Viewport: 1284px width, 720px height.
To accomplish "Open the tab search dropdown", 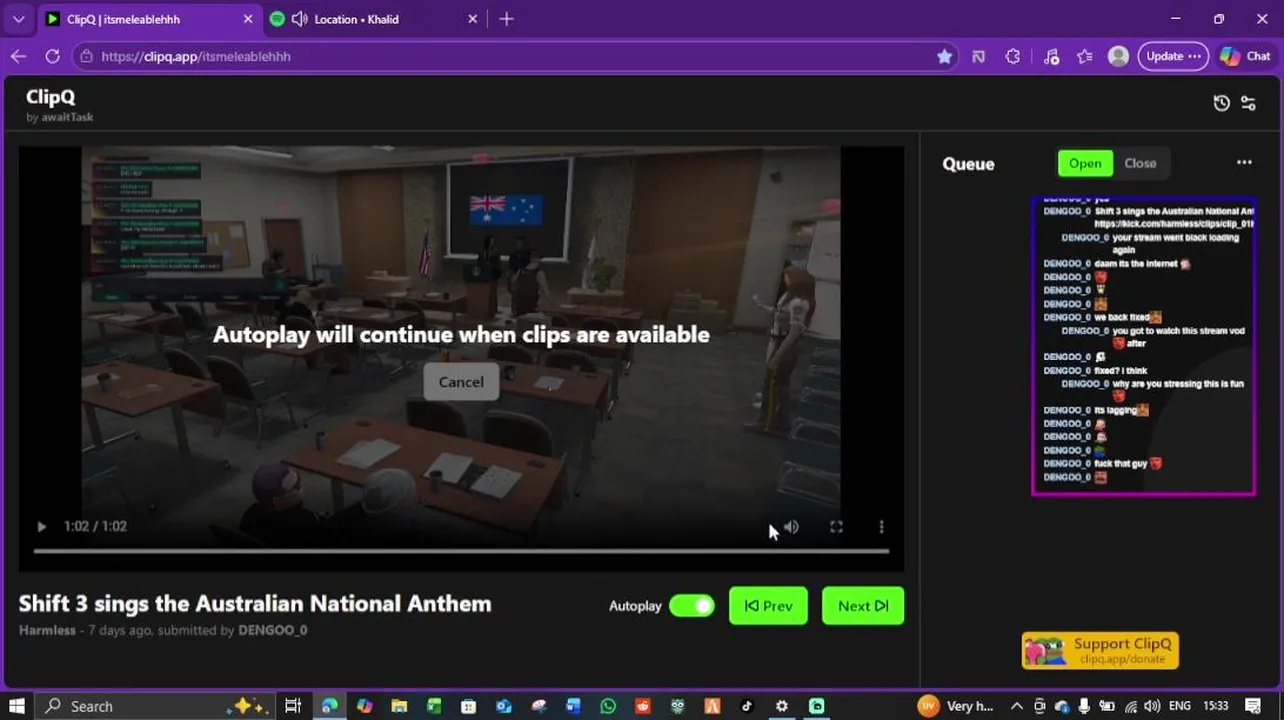I will click(18, 19).
